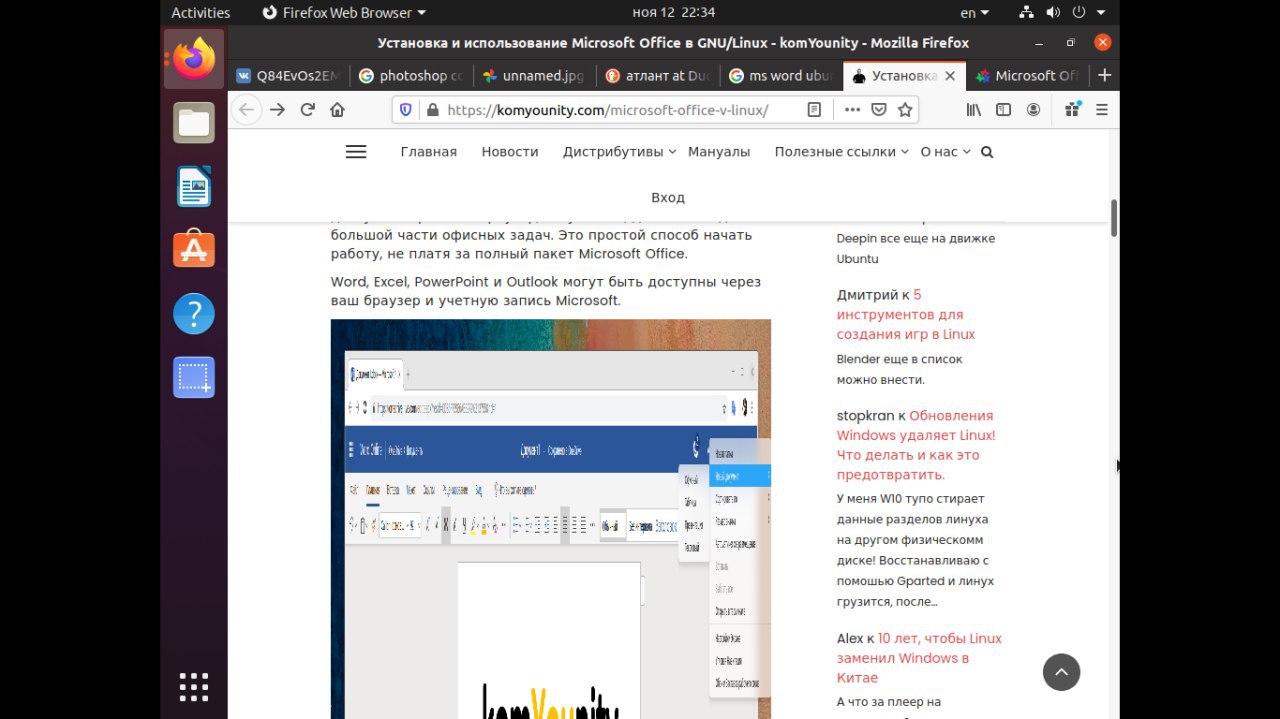Screen dimensions: 1280x719
Task: Expand the Полезные ссылки dropdown
Action: coord(841,152)
